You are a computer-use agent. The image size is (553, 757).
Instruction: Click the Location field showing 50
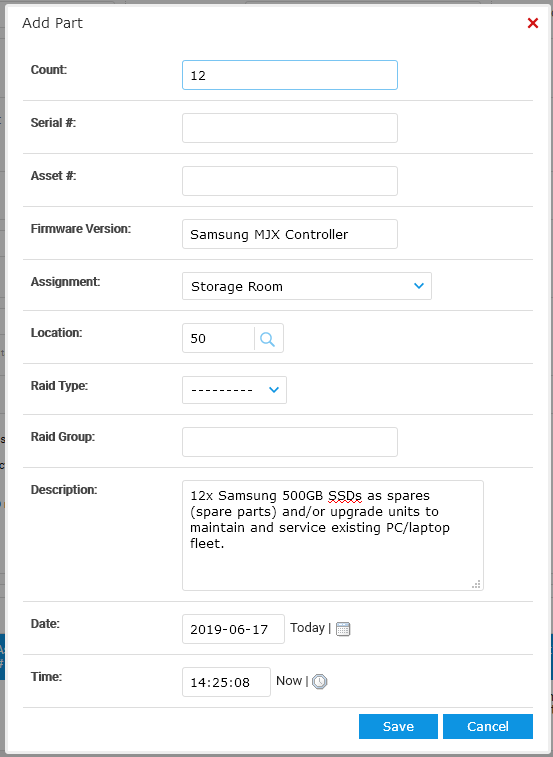point(218,338)
